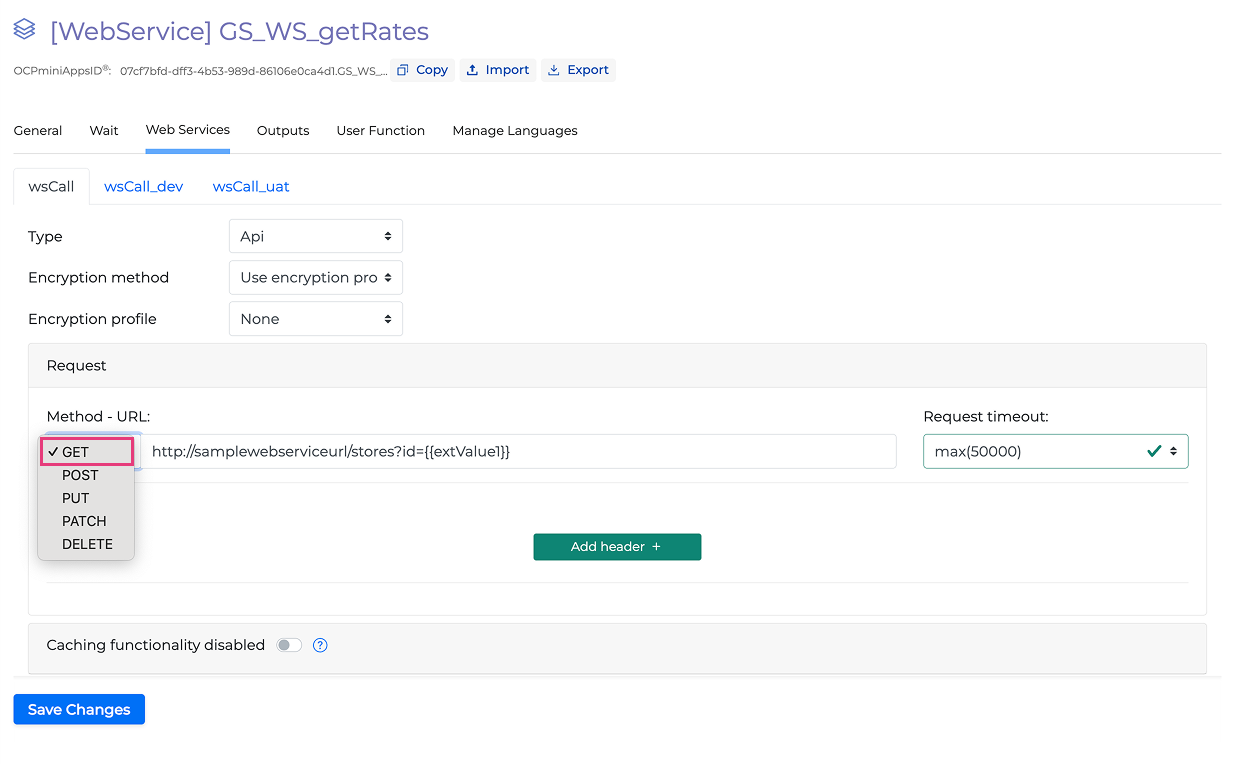Screen dimensions: 1243x764
Task: Expand the Encryption profile dropdown
Action: (x=315, y=319)
